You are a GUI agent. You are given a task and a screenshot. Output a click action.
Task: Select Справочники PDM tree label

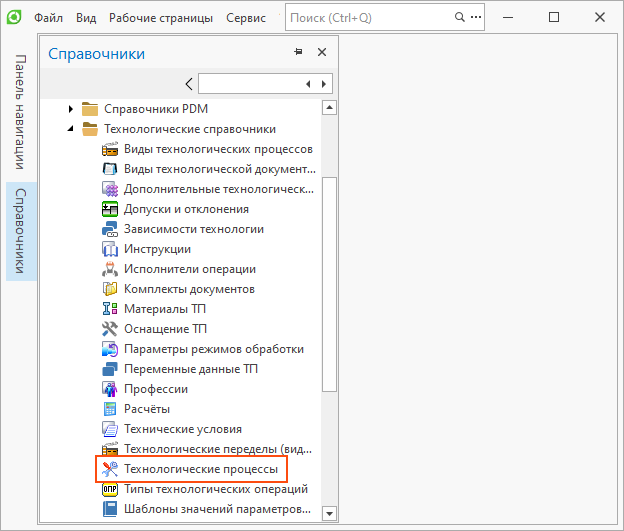pyautogui.click(x=156, y=109)
